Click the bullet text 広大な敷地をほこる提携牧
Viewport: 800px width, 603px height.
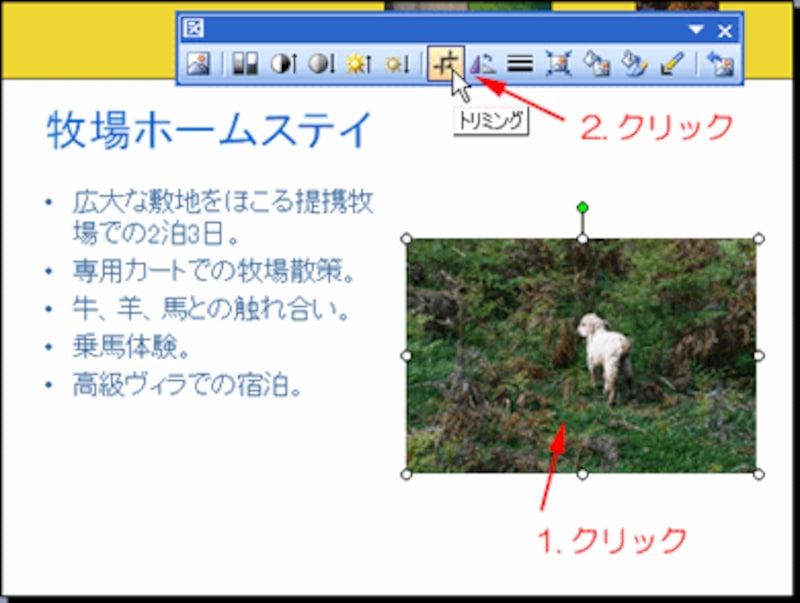point(223,202)
